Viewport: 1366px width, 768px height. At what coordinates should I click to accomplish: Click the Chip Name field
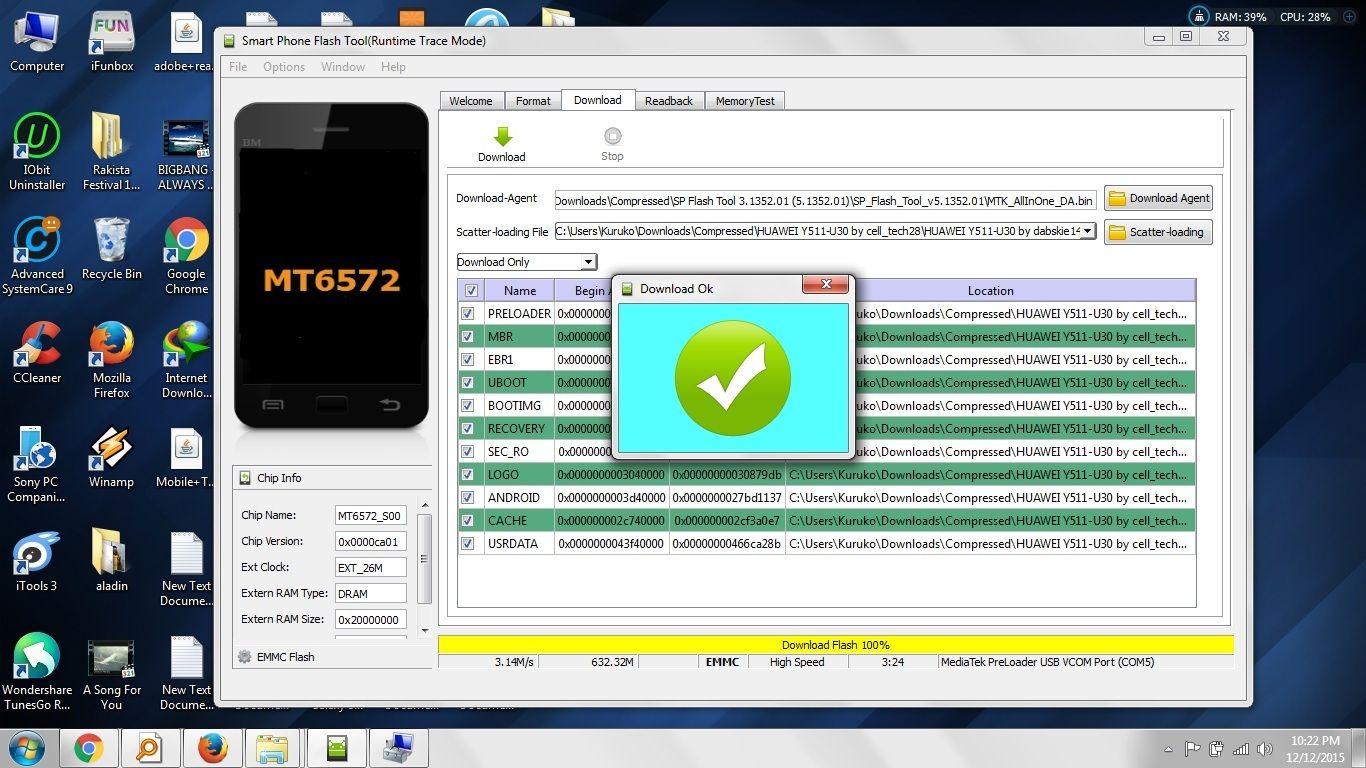click(370, 516)
